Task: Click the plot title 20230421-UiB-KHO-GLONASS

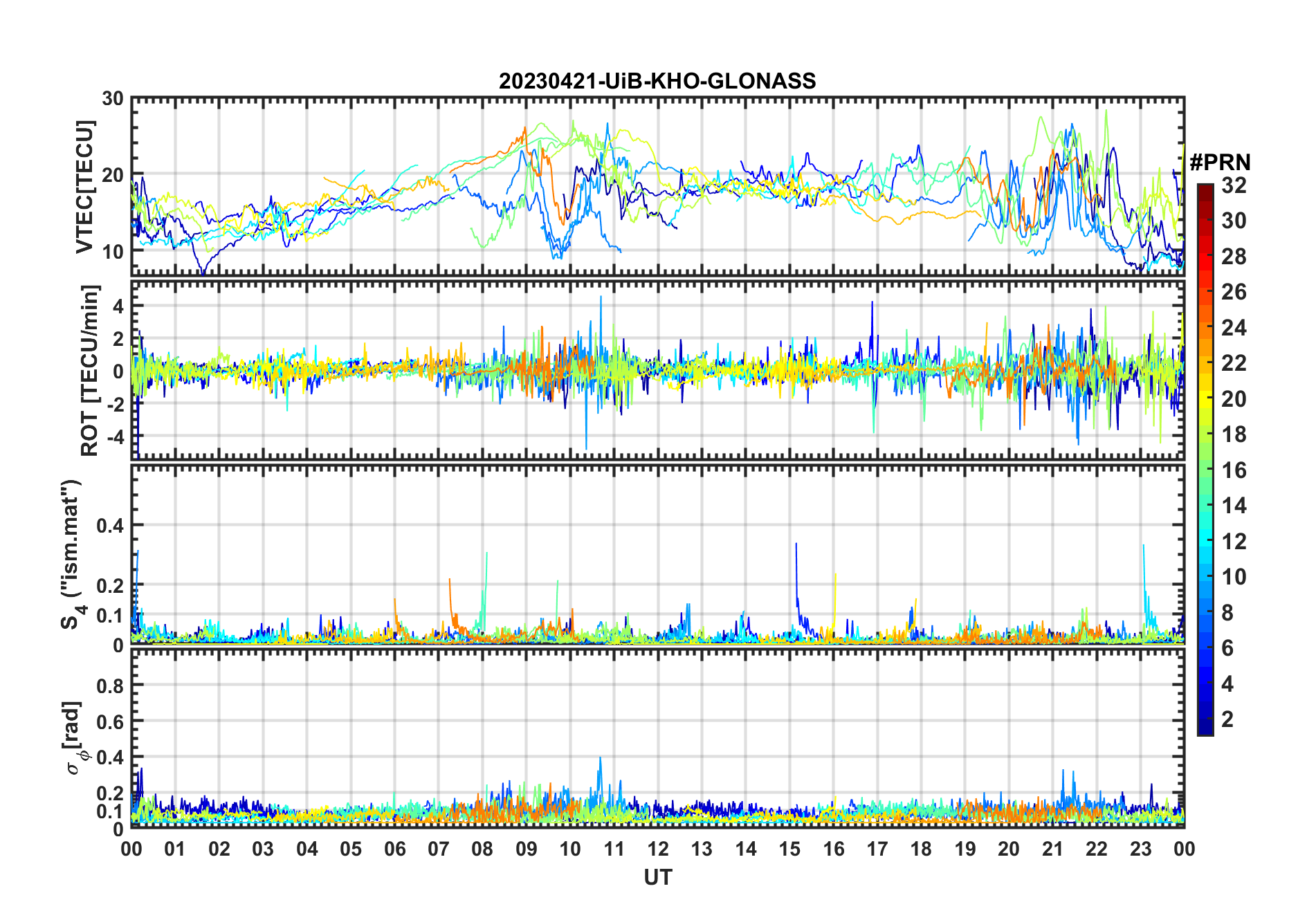Action: [x=657, y=82]
